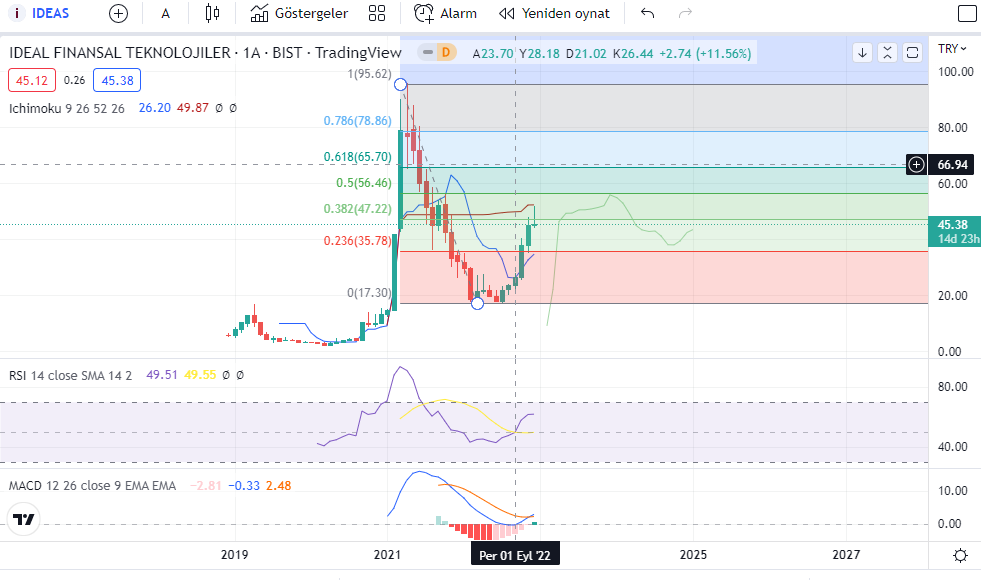Select the Fibonacci top anchor point near 1(95.62)
981x580 pixels.
click(x=400, y=84)
